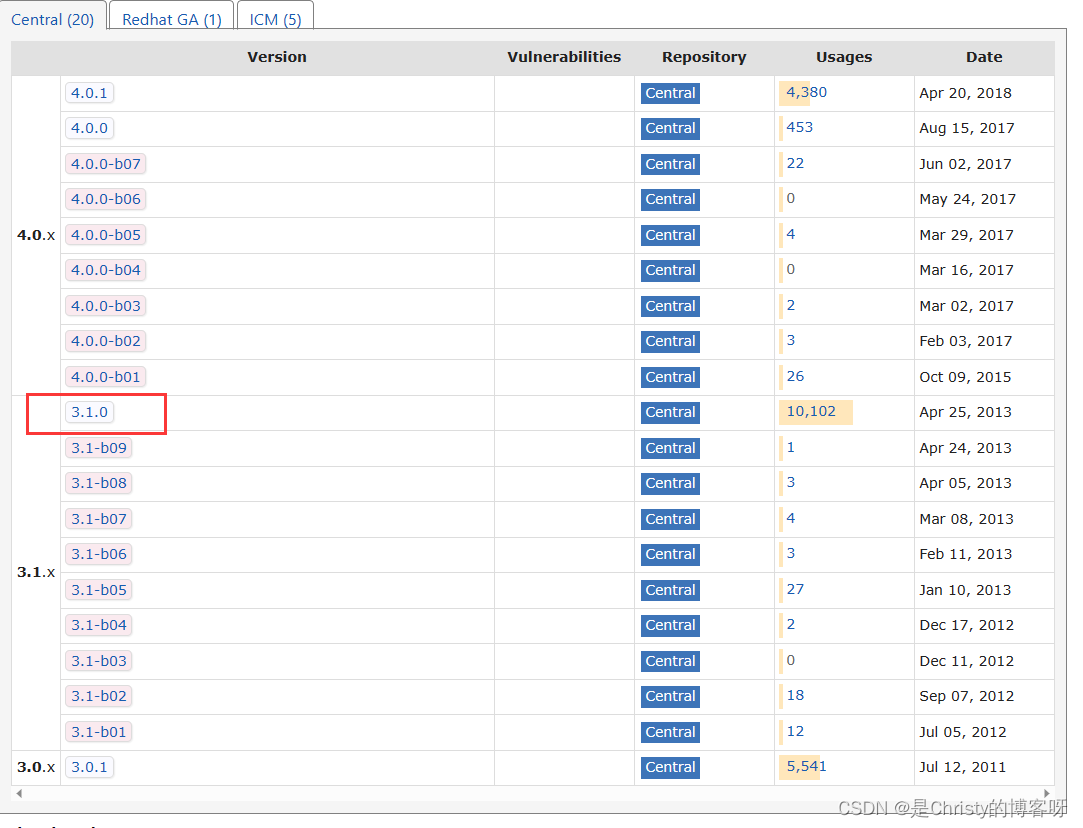Click the Usages header to sort

click(x=843, y=57)
